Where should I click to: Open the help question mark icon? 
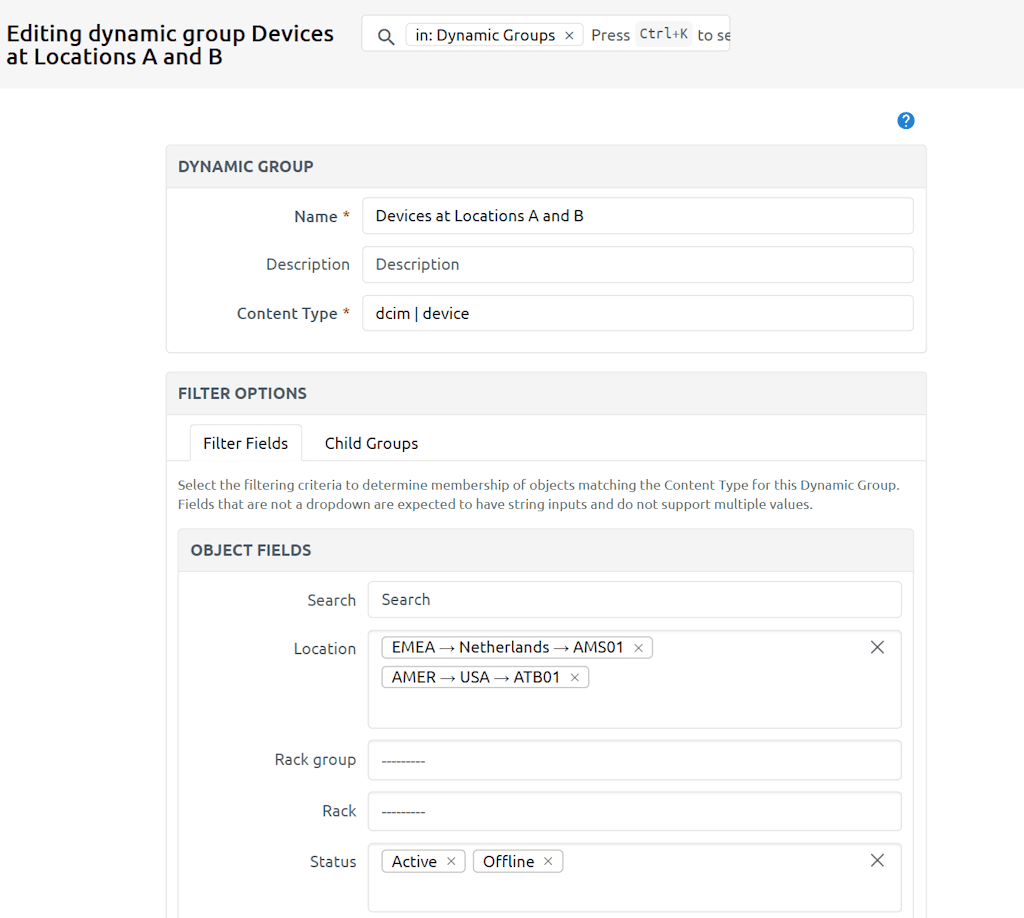click(905, 120)
